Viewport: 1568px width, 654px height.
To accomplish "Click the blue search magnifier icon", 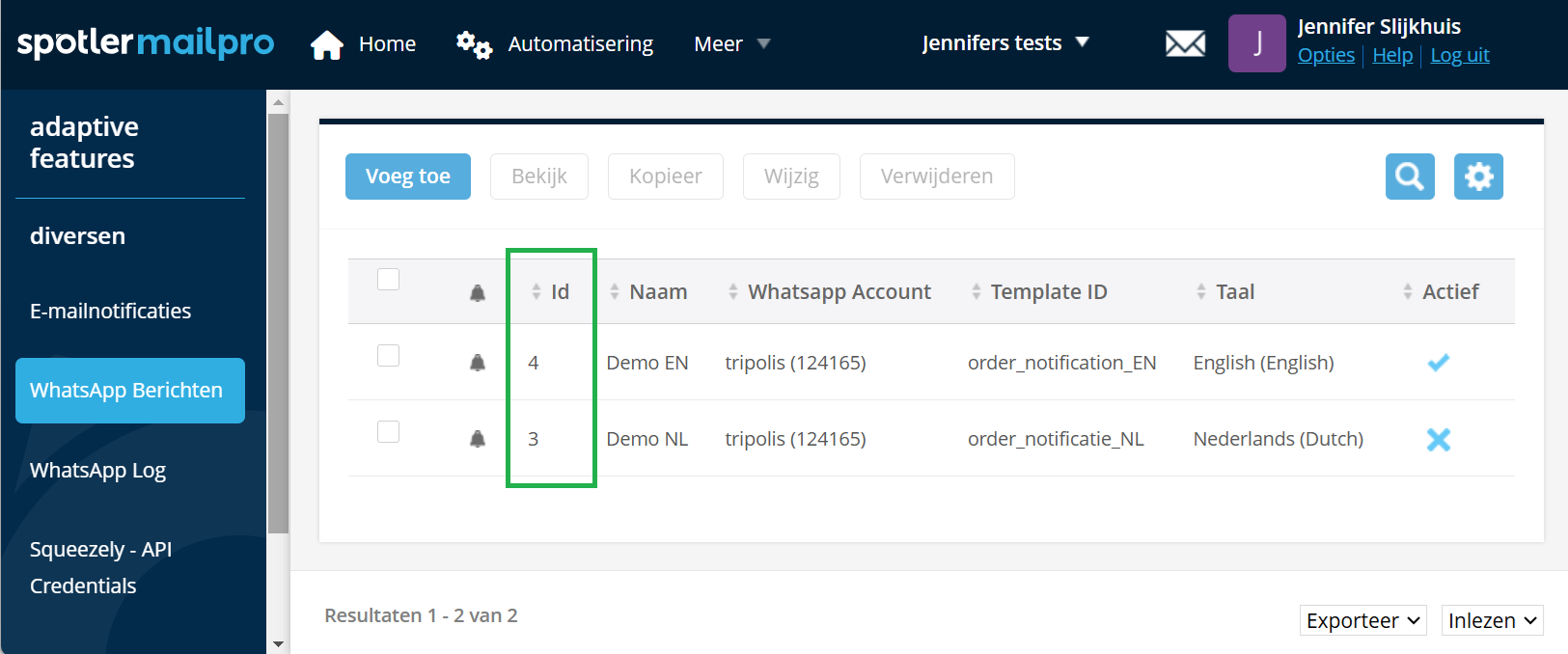I will 1409,177.
